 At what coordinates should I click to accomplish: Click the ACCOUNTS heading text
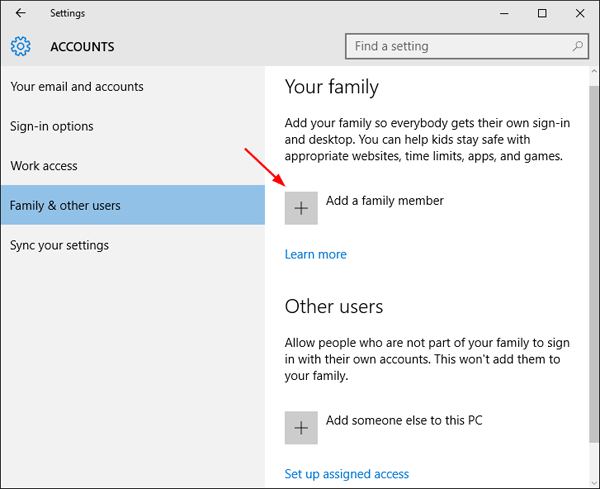point(82,47)
